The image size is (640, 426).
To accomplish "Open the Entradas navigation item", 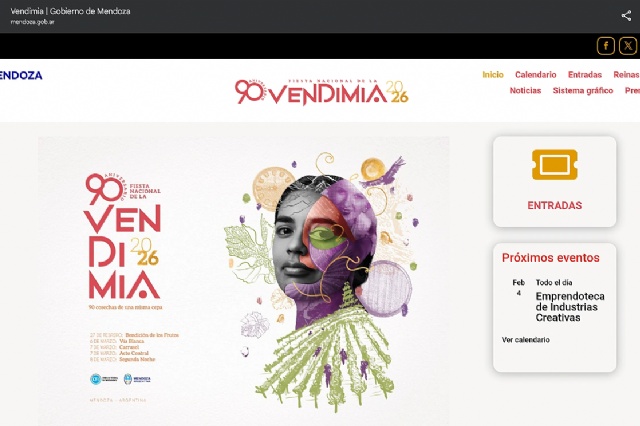I will 584,75.
